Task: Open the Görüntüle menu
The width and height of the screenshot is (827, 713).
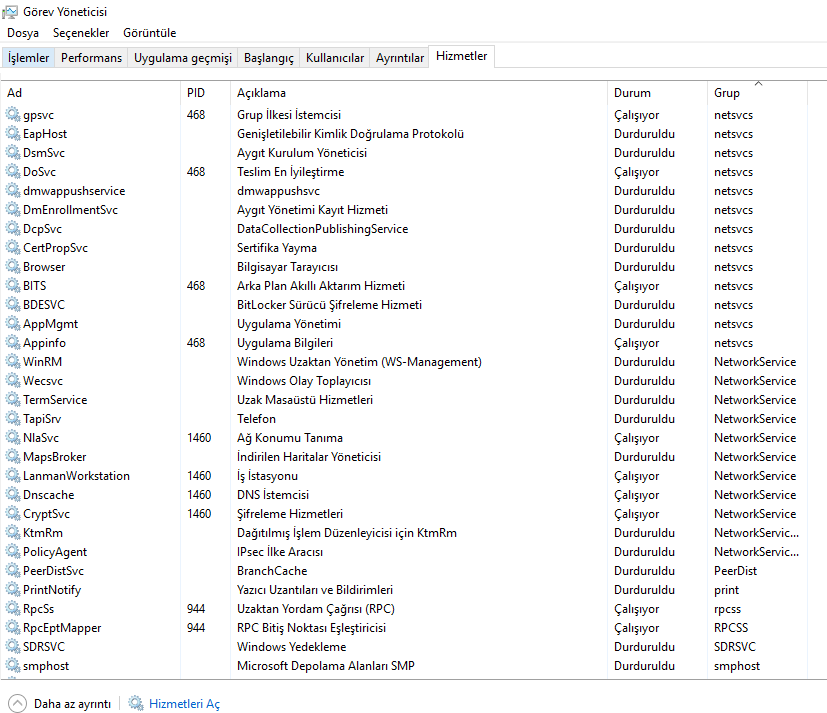Action: pos(149,33)
